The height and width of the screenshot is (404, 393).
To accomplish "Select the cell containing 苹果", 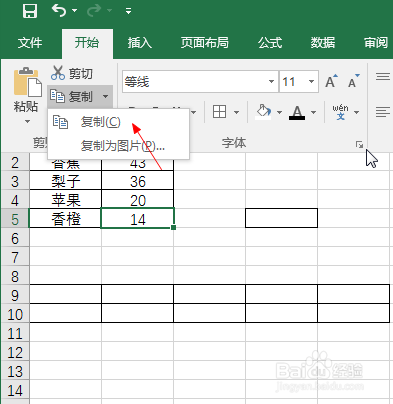I will [65, 200].
